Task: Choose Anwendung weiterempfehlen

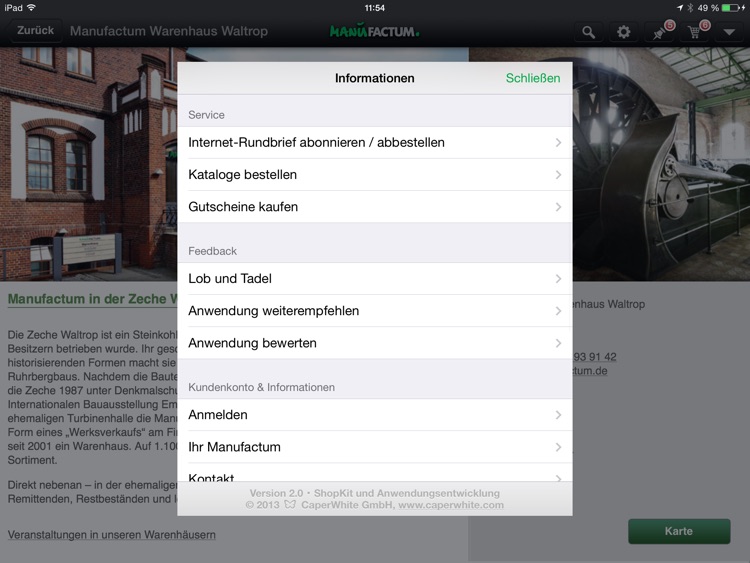Action: coord(375,311)
